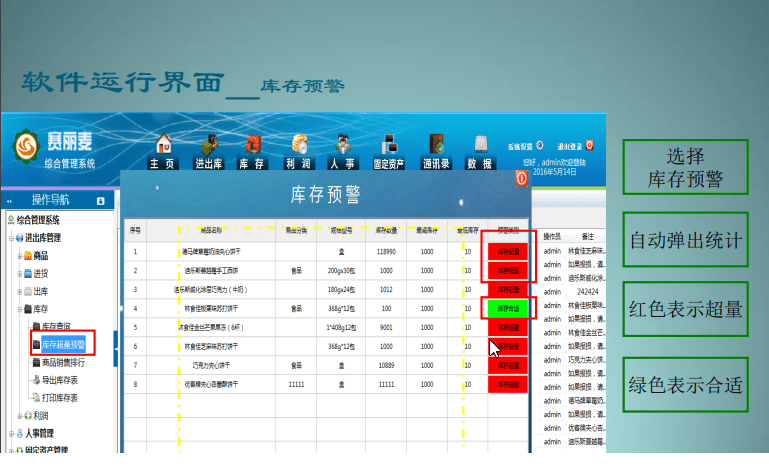Close the 库存预警 popup window
Image resolution: width=769 pixels, height=471 pixels.
click(x=521, y=178)
